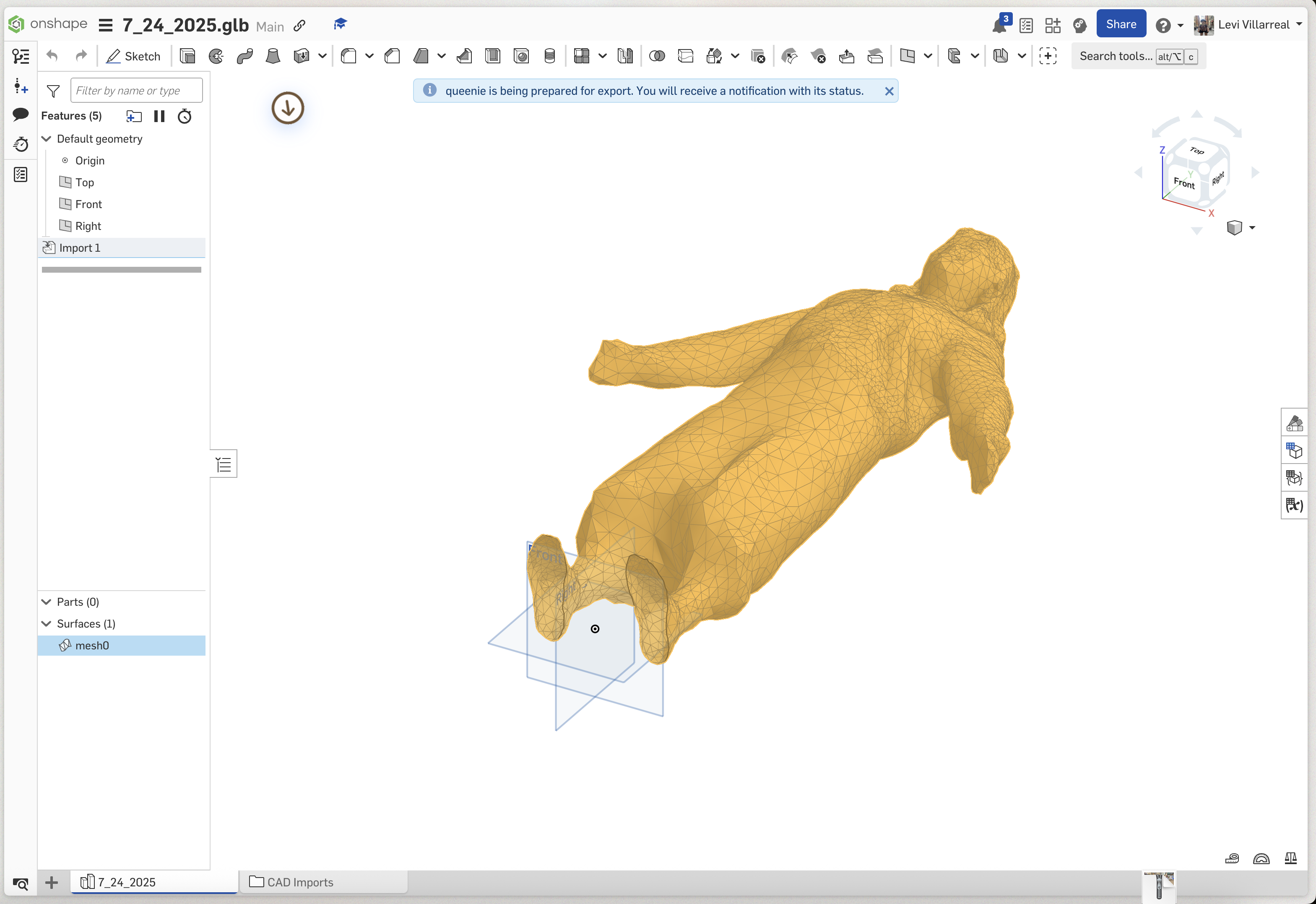This screenshot has width=1316, height=904.
Task: Collapse the Default geometry tree group
Action: (x=47, y=139)
